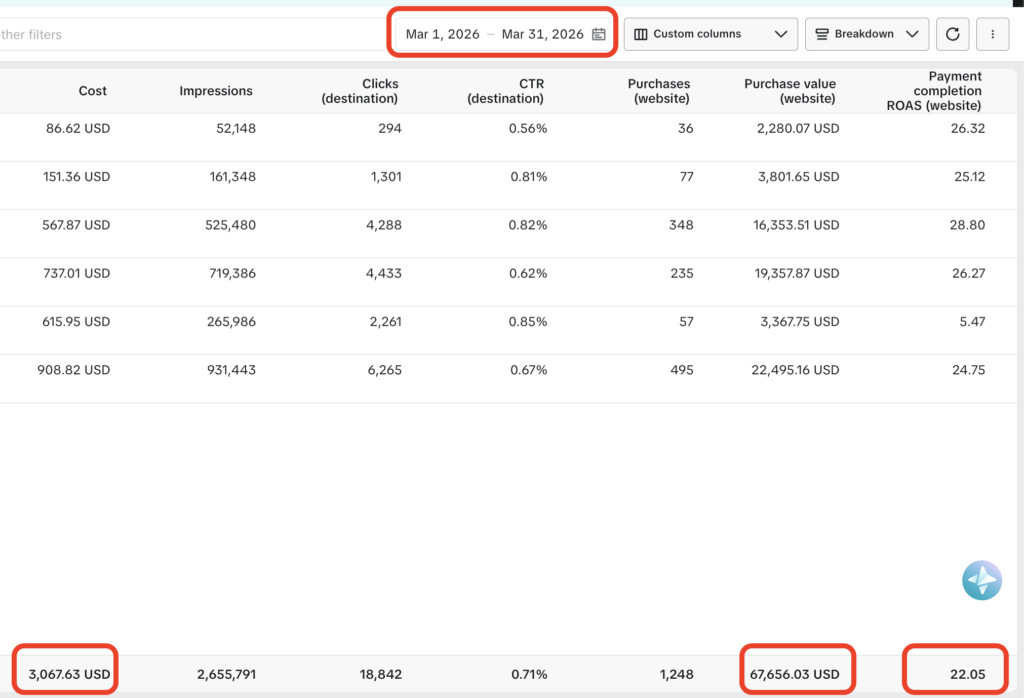Open the floating sparkle assistant icon
The width and height of the screenshot is (1024, 698).
pyautogui.click(x=981, y=580)
